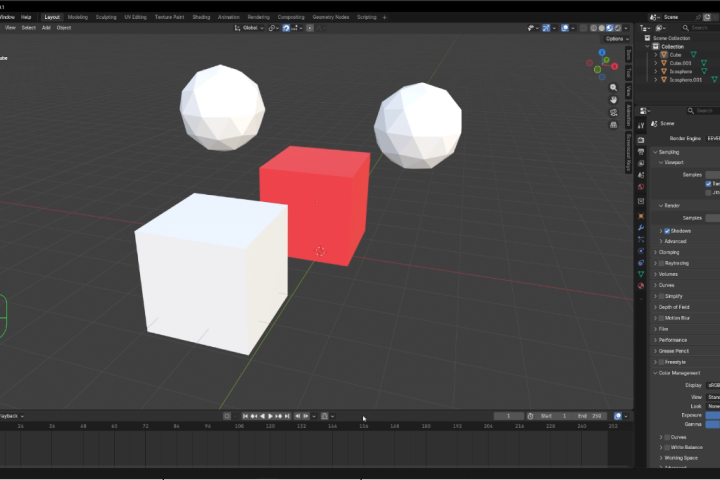This screenshot has width=720, height=480.
Task: Toggle proportional editing in viewport header
Action: (310, 28)
